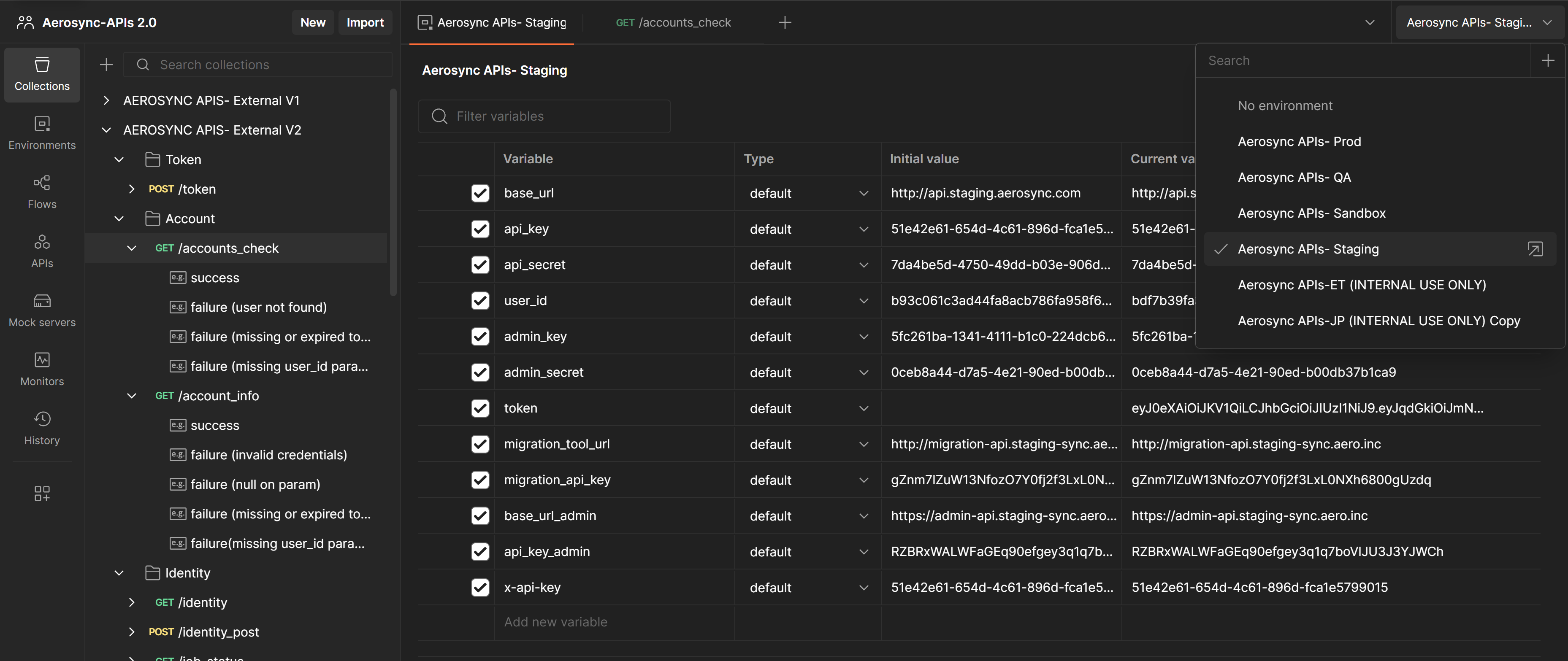Uncheck the api_secret variable checkbox

479,264
